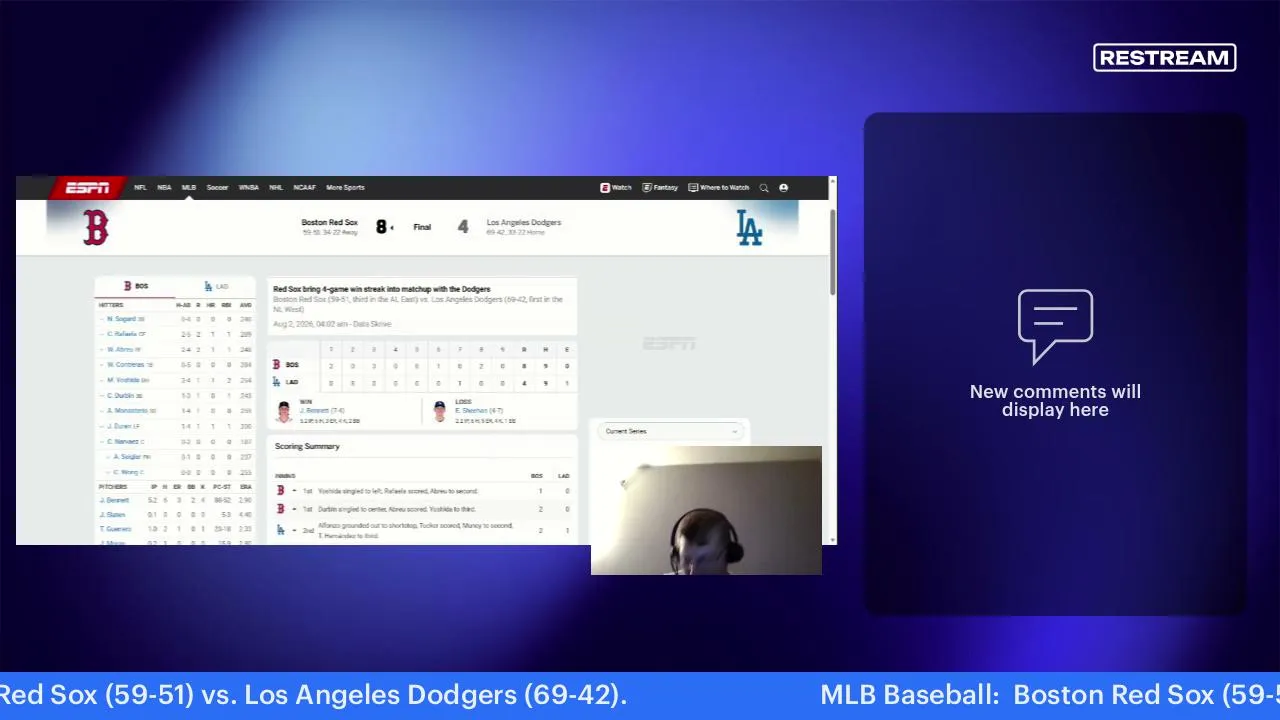Open E. Sheehan link under LOSS

click(471, 411)
